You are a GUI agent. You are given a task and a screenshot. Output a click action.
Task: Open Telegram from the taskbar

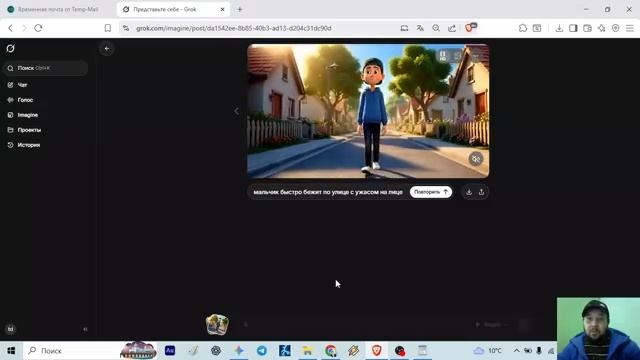point(262,351)
